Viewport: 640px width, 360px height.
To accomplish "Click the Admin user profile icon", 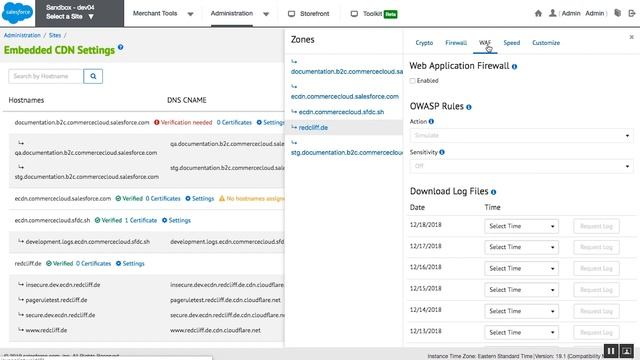I will point(552,13).
